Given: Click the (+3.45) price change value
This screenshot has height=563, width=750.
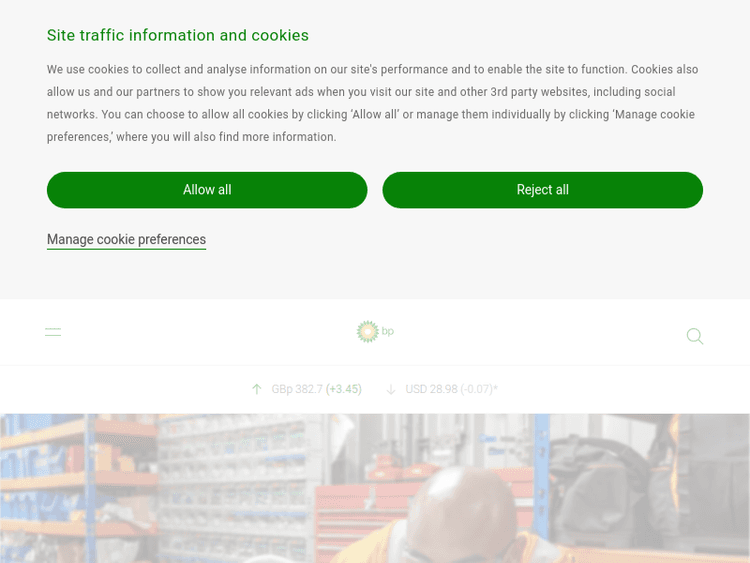Looking at the screenshot, I should pos(344,389).
